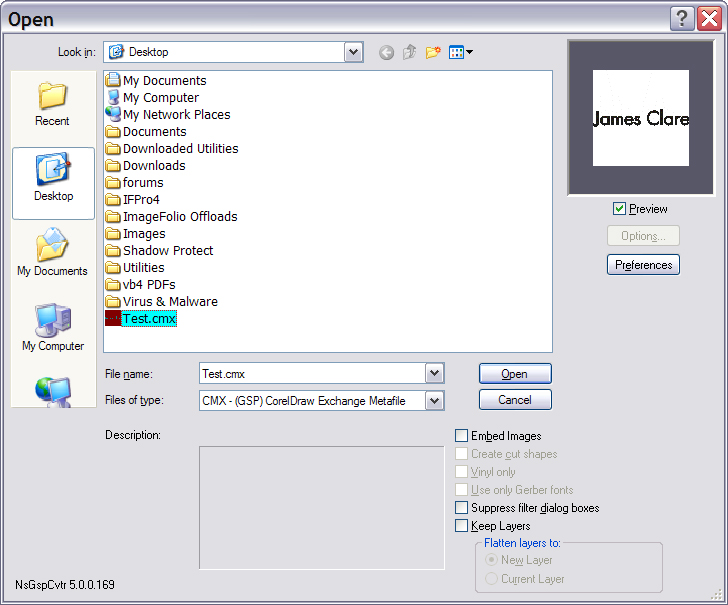Click the My Computer icon in file list
Screen dimensions: 728x605
[x=113, y=97]
